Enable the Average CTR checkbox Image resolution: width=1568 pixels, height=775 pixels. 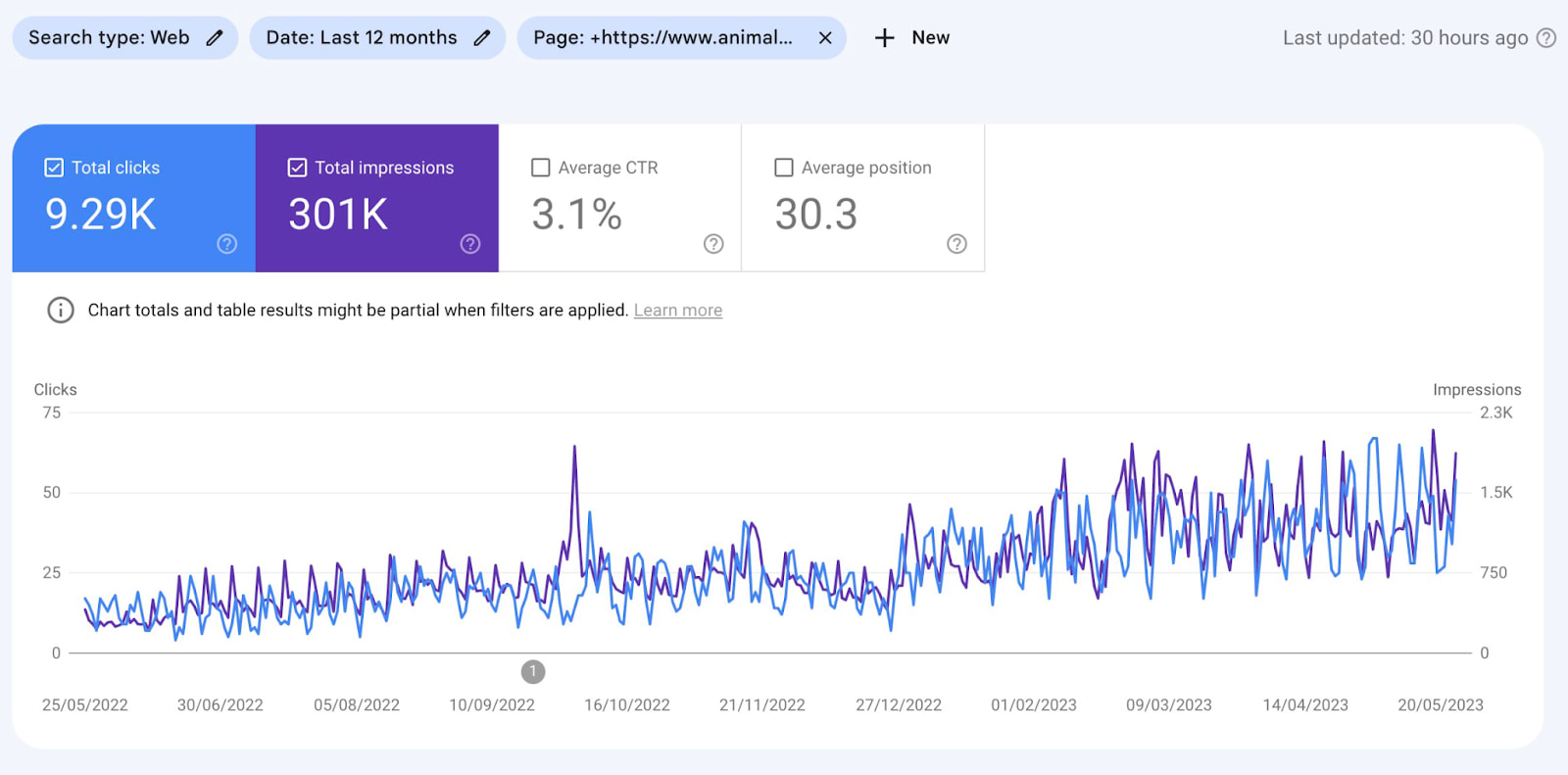[540, 168]
